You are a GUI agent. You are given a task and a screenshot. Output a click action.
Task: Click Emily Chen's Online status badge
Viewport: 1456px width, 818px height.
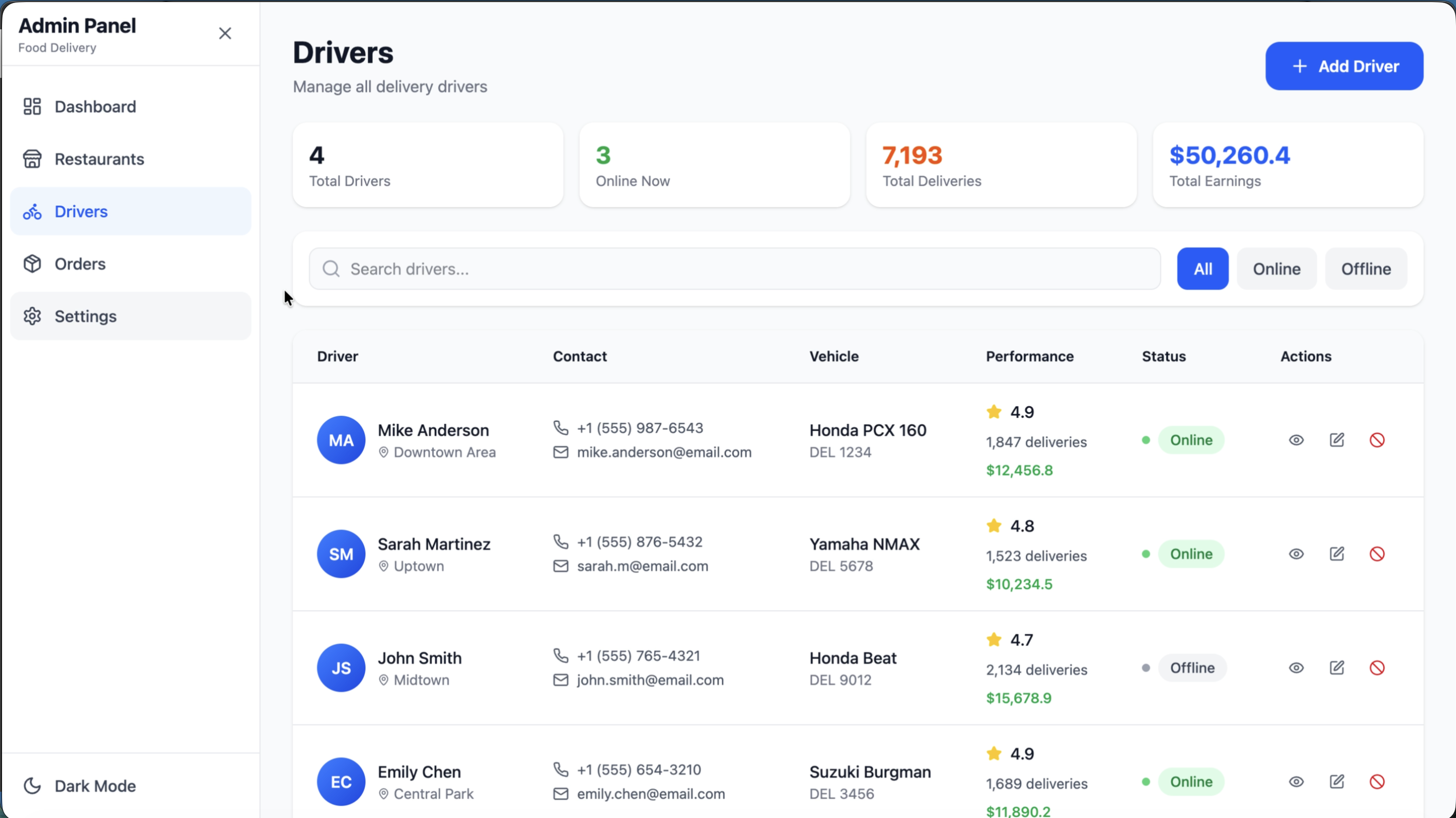click(1191, 782)
